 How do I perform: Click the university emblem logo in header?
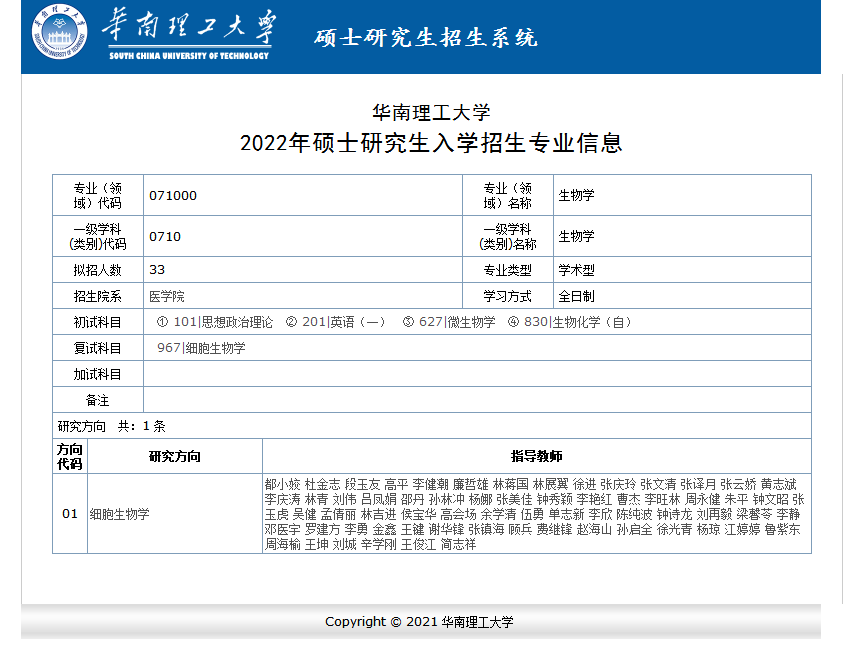click(60, 33)
